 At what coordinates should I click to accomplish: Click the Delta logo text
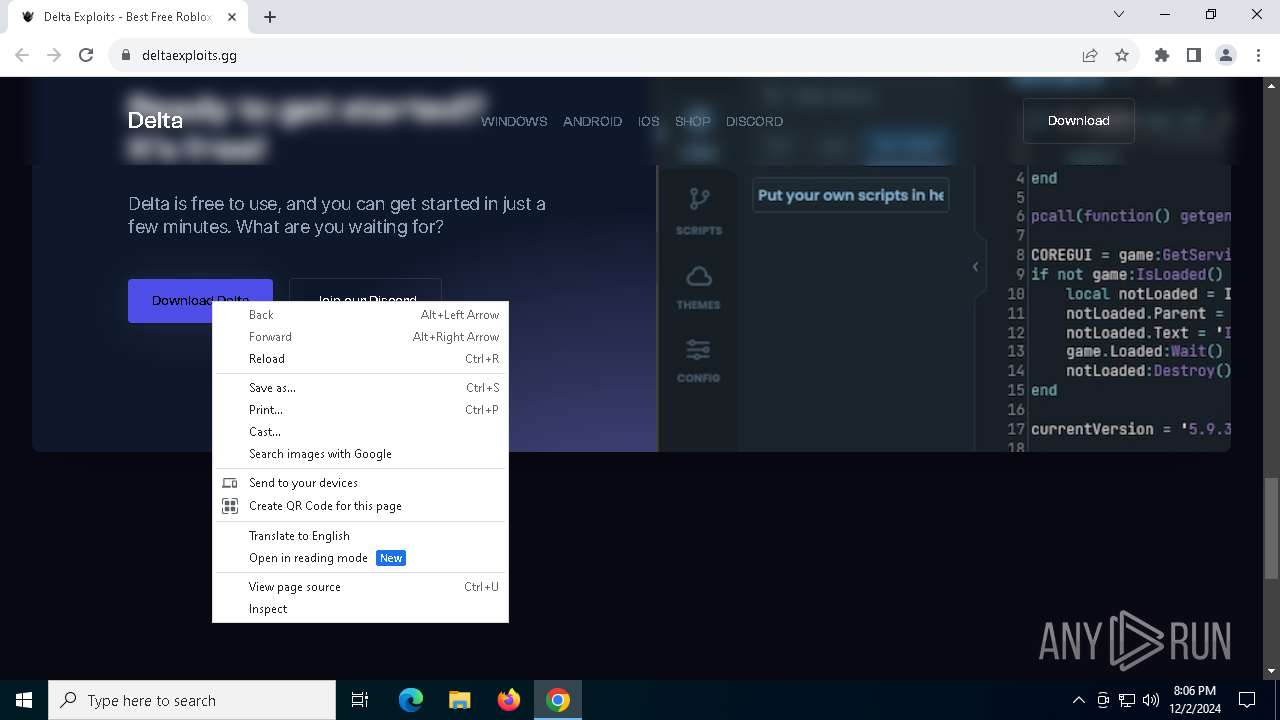point(155,121)
